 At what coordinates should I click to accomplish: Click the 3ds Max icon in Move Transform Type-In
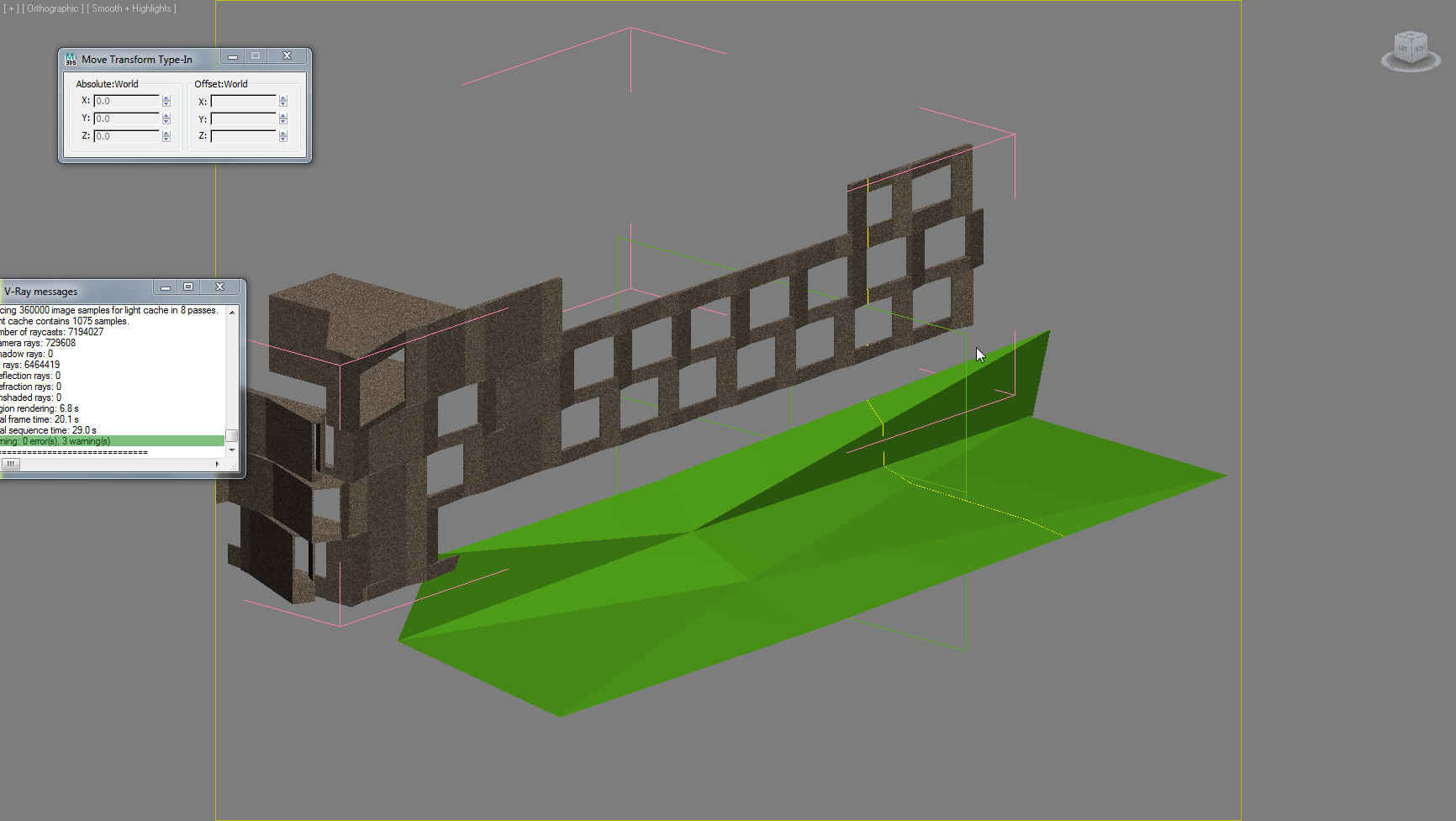point(71,59)
